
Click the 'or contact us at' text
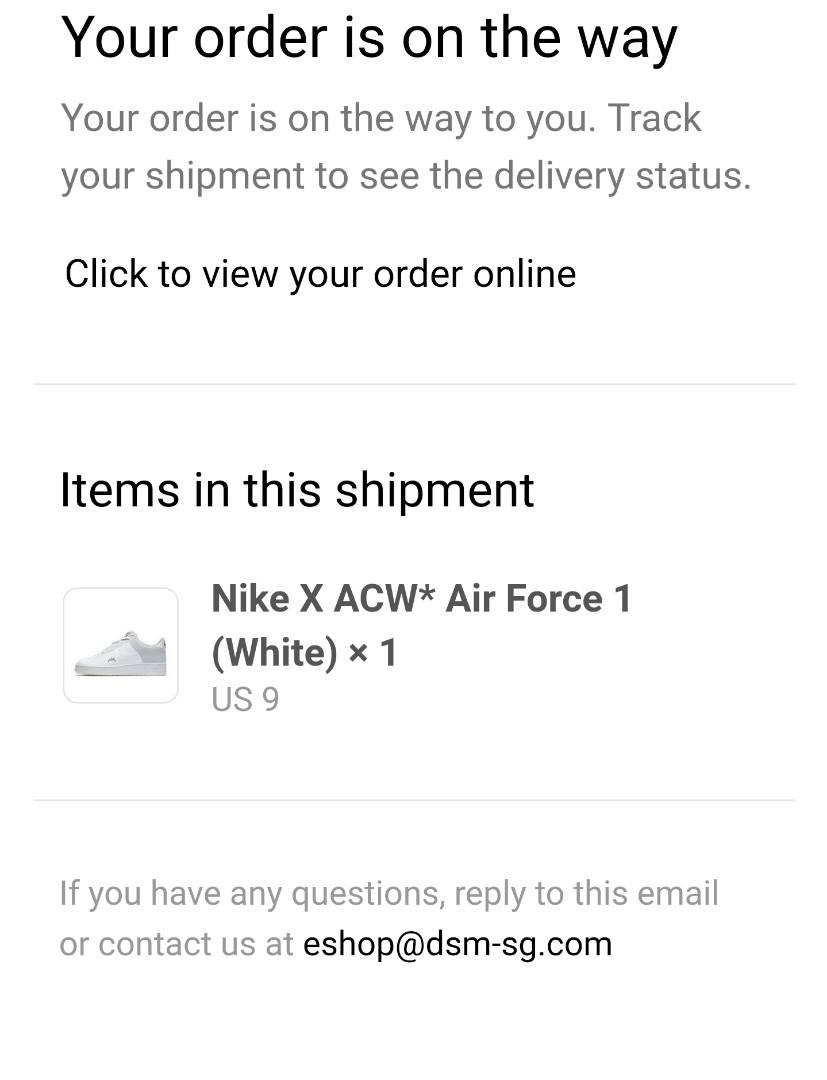point(176,944)
